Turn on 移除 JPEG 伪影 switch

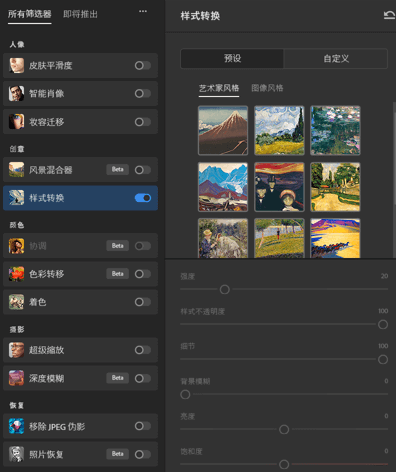(x=143, y=426)
